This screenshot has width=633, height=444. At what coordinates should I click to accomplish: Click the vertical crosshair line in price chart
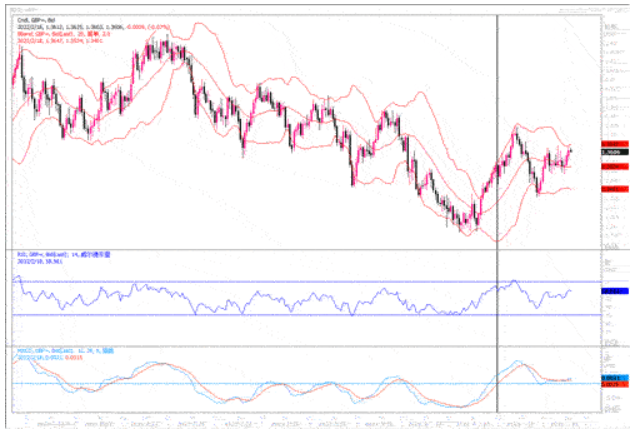pos(498,120)
